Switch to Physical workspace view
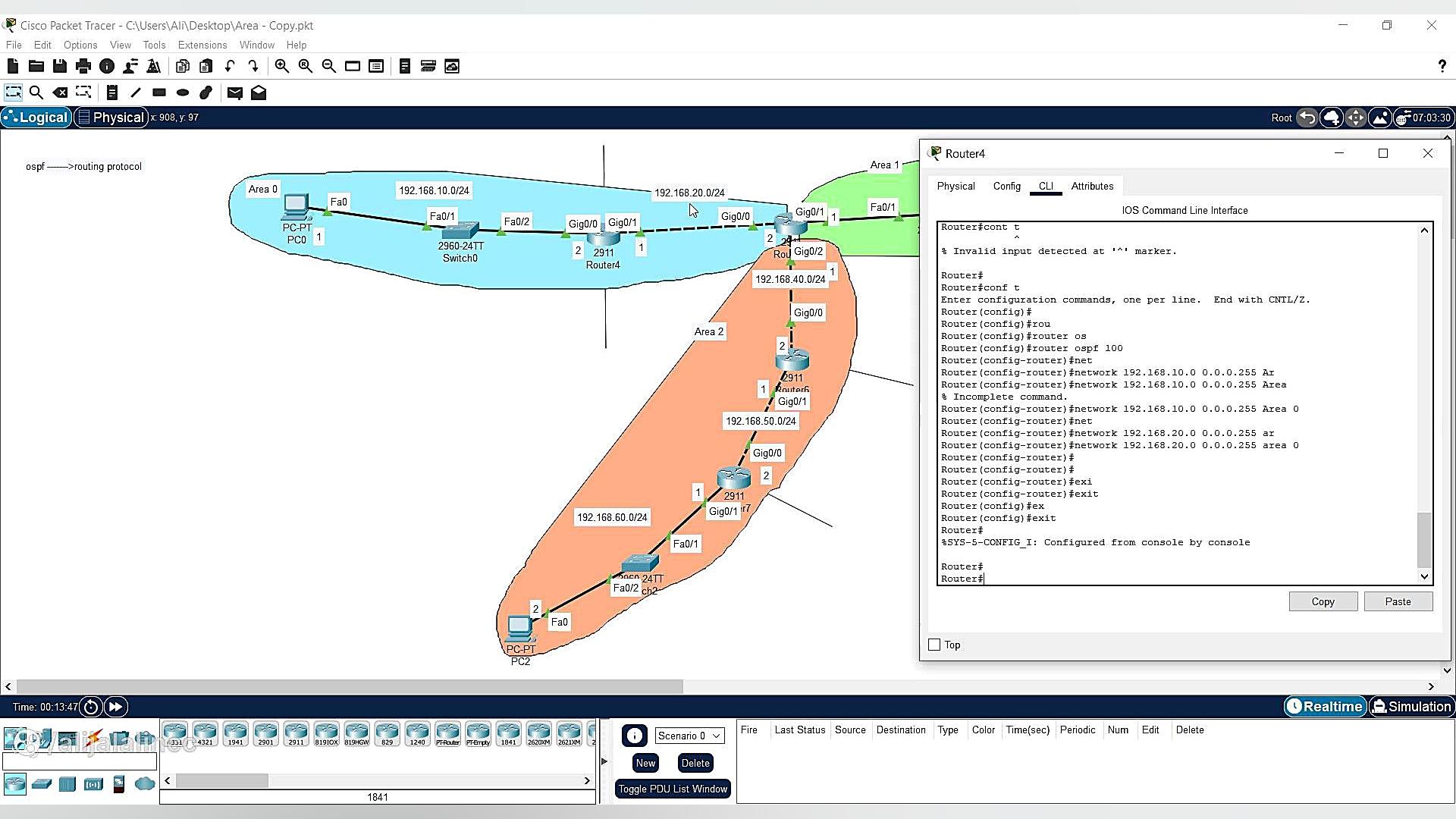This screenshot has height=819, width=1456. 111,118
